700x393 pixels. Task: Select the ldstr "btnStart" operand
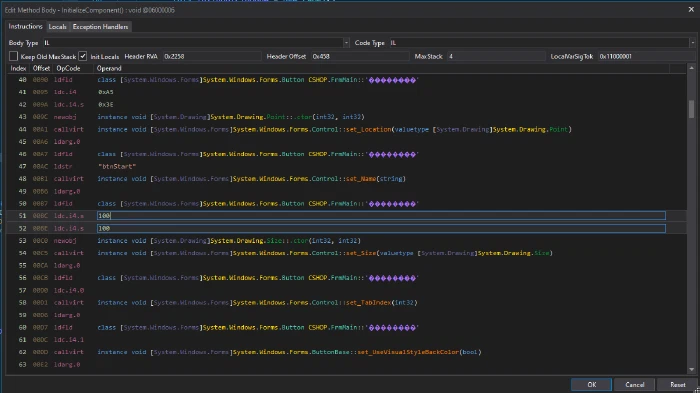pyautogui.click(x=117, y=166)
